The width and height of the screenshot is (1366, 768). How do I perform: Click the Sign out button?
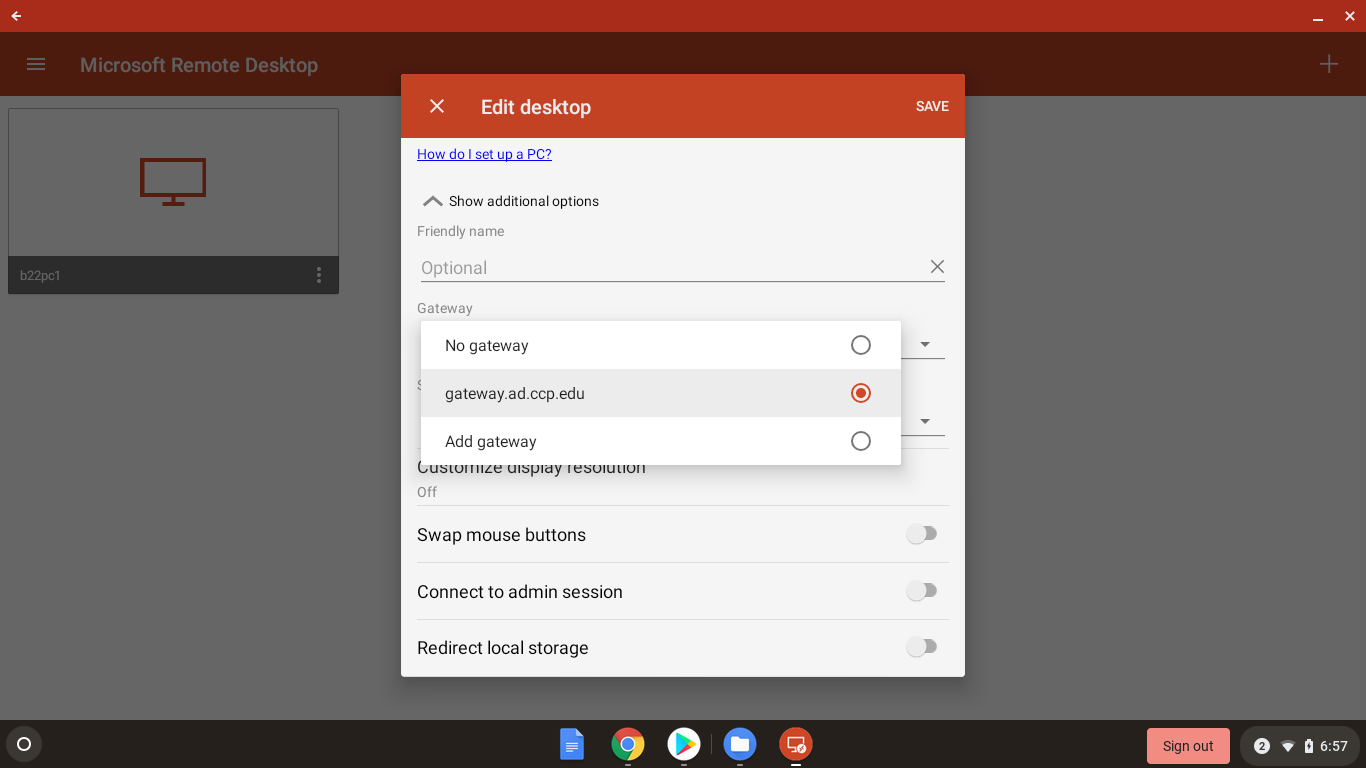(1188, 746)
